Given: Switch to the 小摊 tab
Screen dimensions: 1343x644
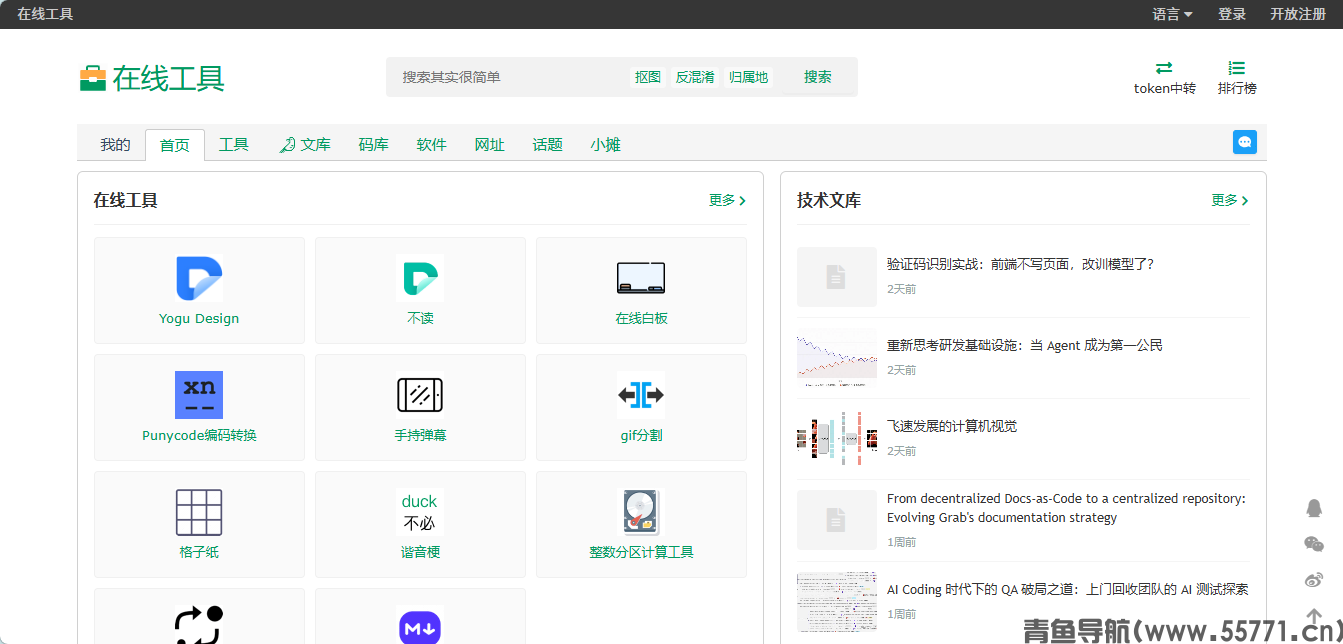Looking at the screenshot, I should (x=605, y=145).
